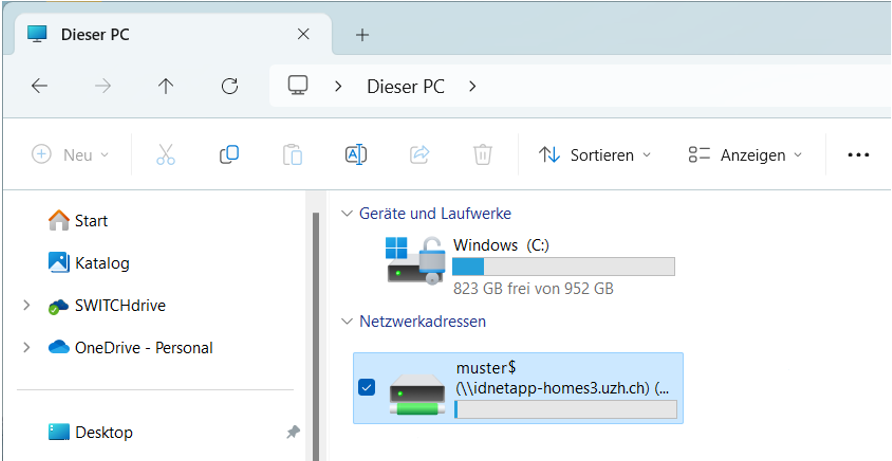The image size is (892, 461).
Task: Click the Paste clipboard icon
Action: [292, 155]
